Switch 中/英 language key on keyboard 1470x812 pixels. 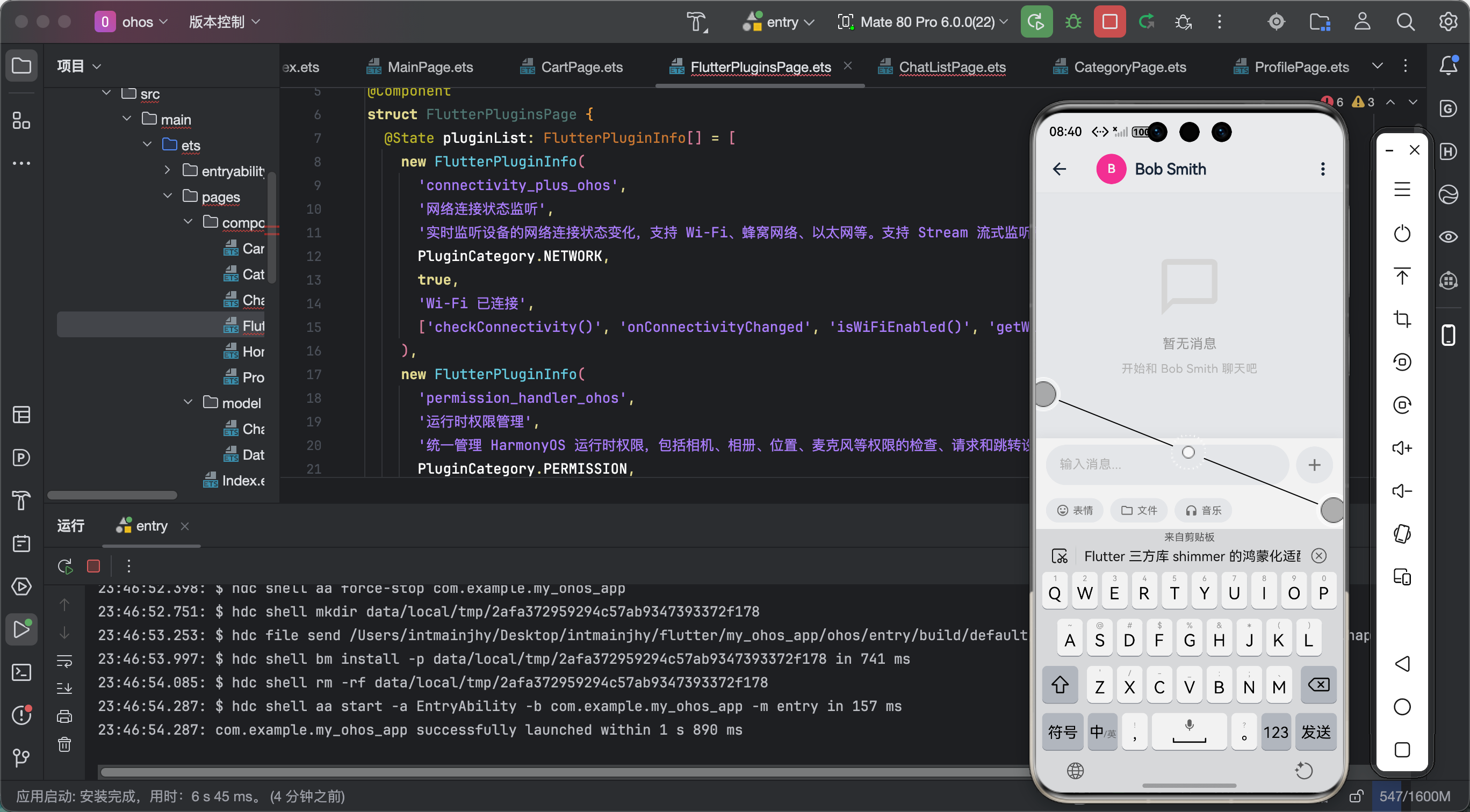click(x=1102, y=732)
